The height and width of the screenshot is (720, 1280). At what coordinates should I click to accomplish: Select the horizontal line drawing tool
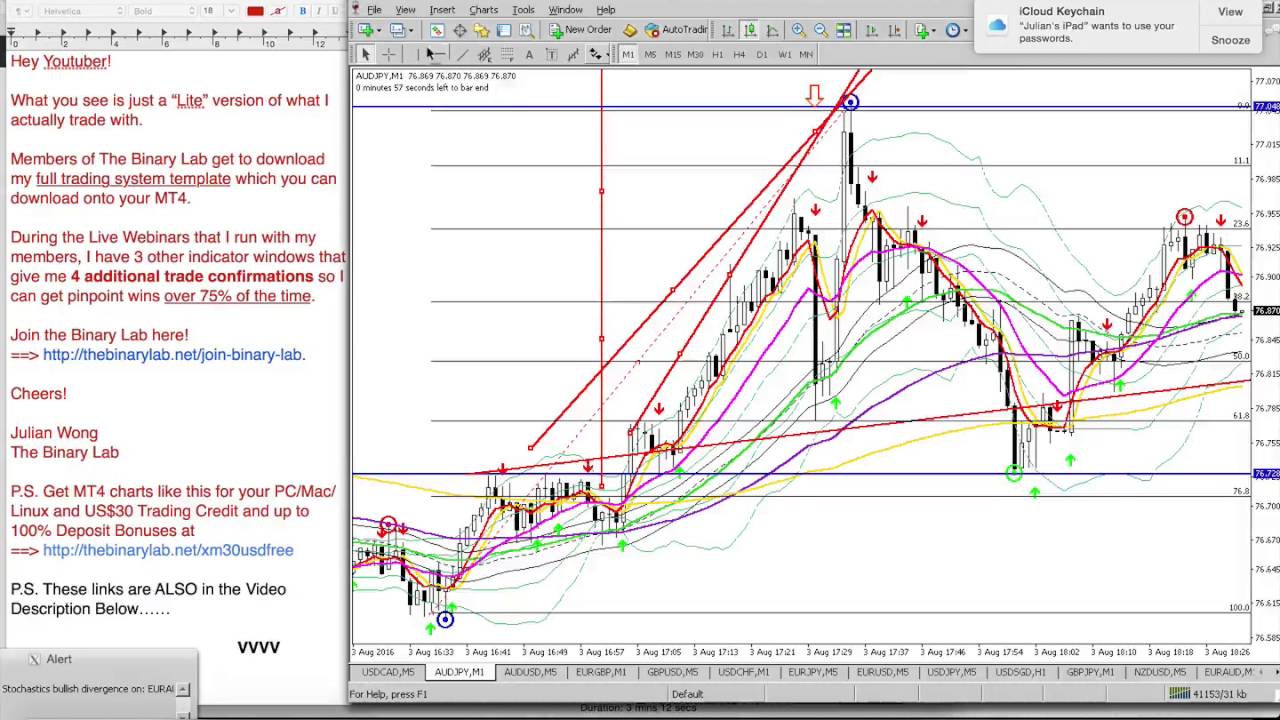coord(437,54)
